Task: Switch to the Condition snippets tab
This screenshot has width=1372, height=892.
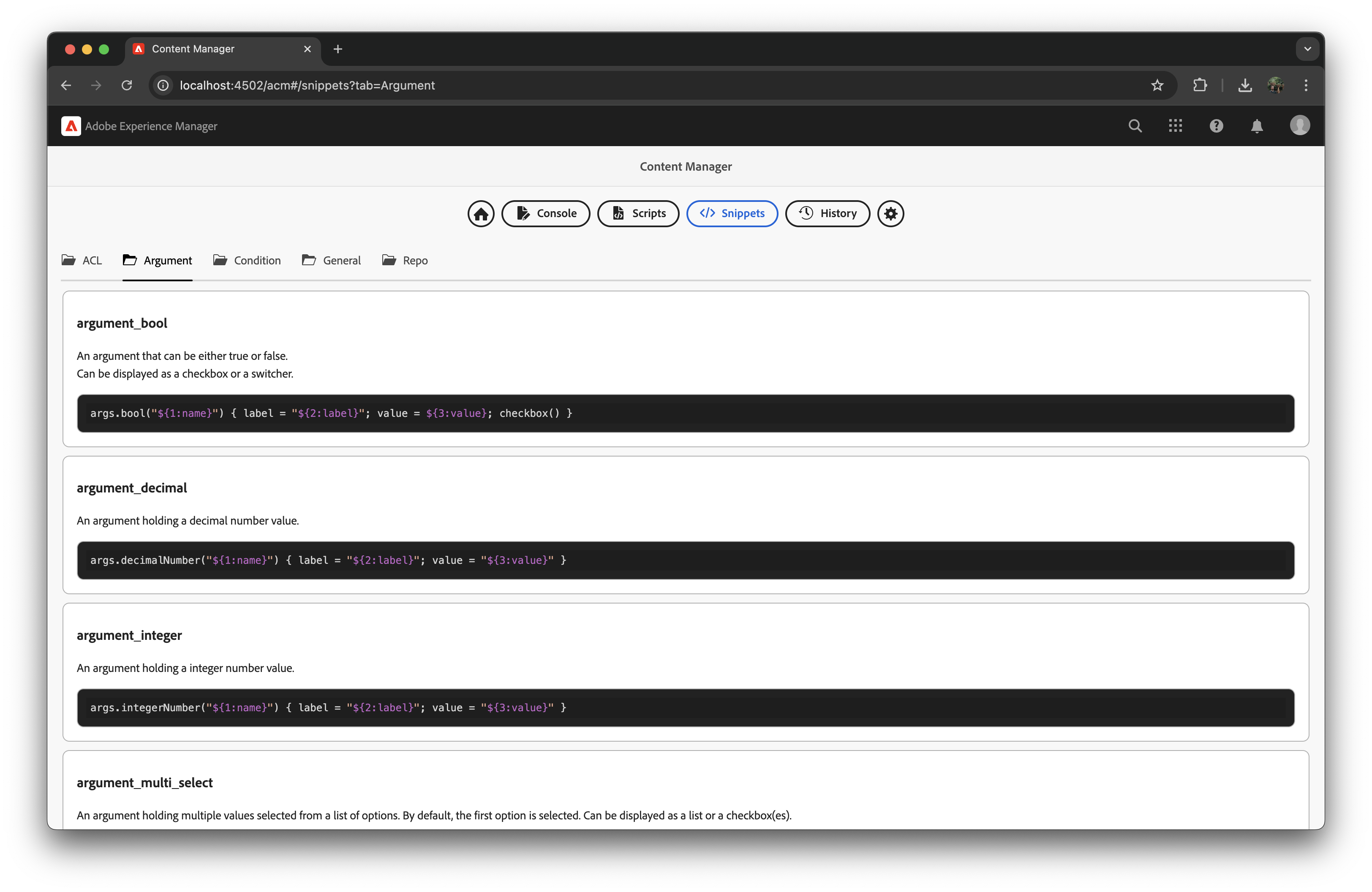Action: point(247,261)
